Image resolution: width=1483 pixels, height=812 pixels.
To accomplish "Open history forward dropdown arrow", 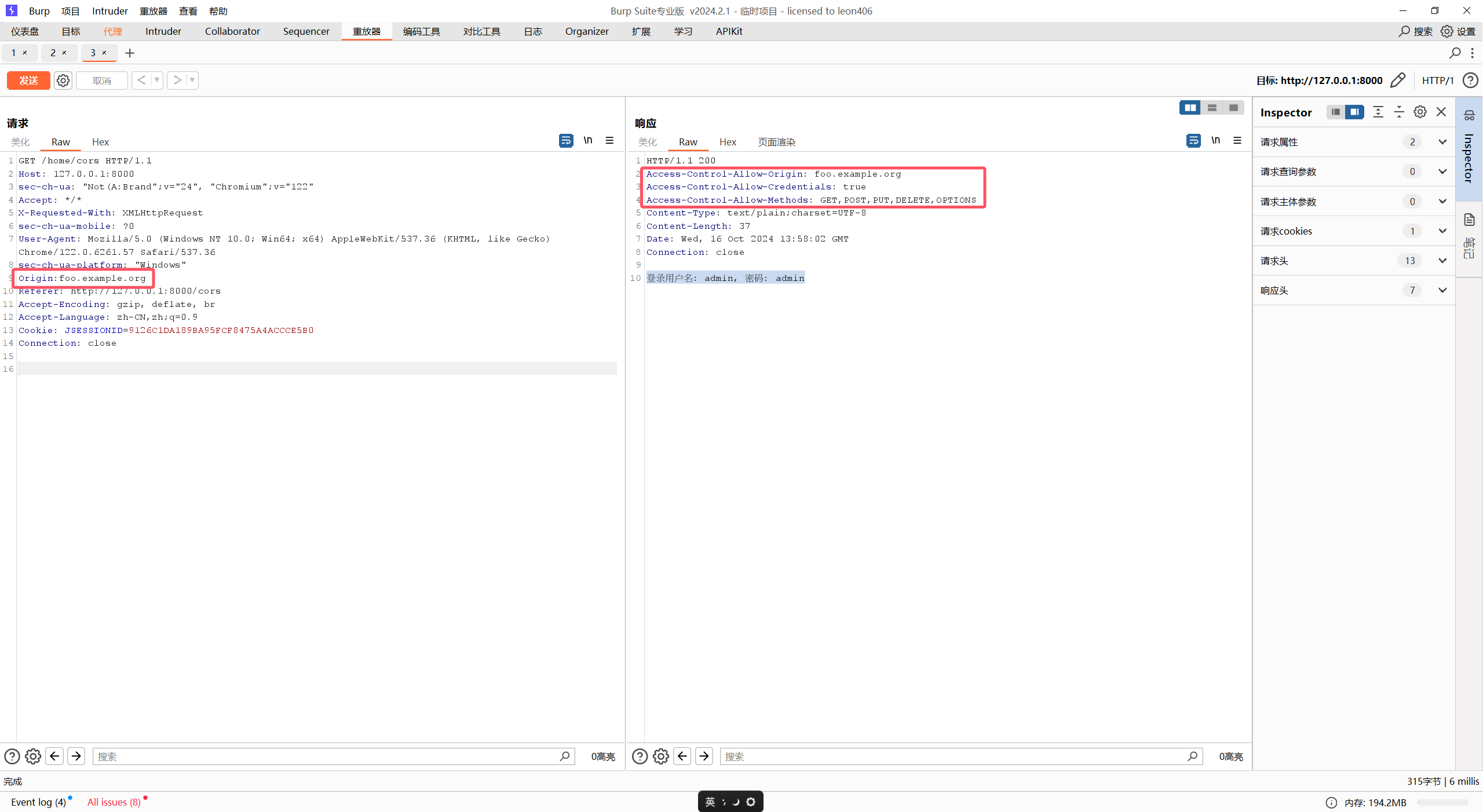I will (x=192, y=81).
